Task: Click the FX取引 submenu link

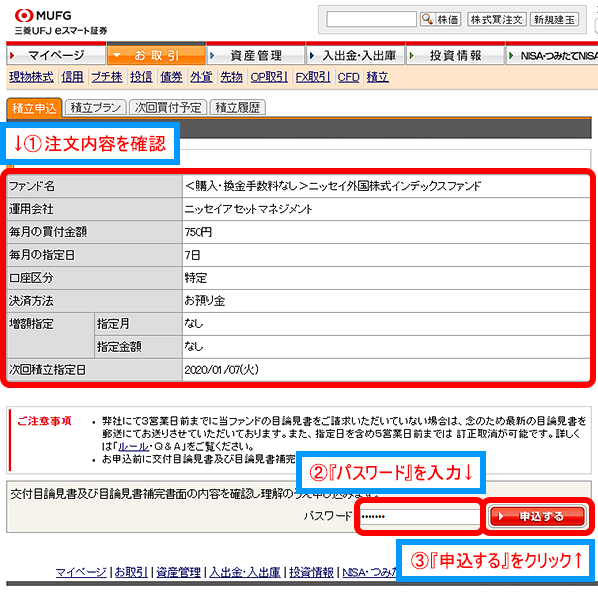Action: coord(313,77)
